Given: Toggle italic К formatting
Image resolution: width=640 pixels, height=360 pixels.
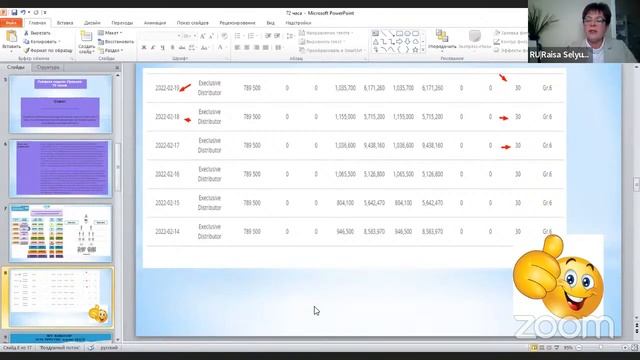Looking at the screenshot, I should [153, 48].
